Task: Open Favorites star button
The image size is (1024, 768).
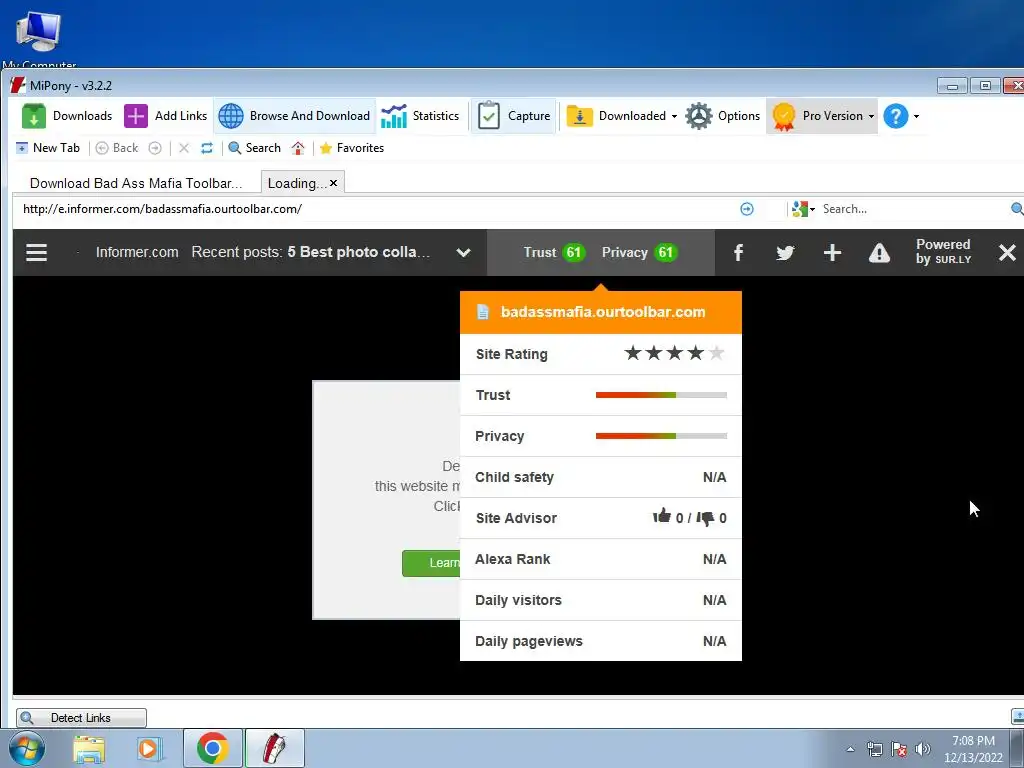Action: point(351,148)
